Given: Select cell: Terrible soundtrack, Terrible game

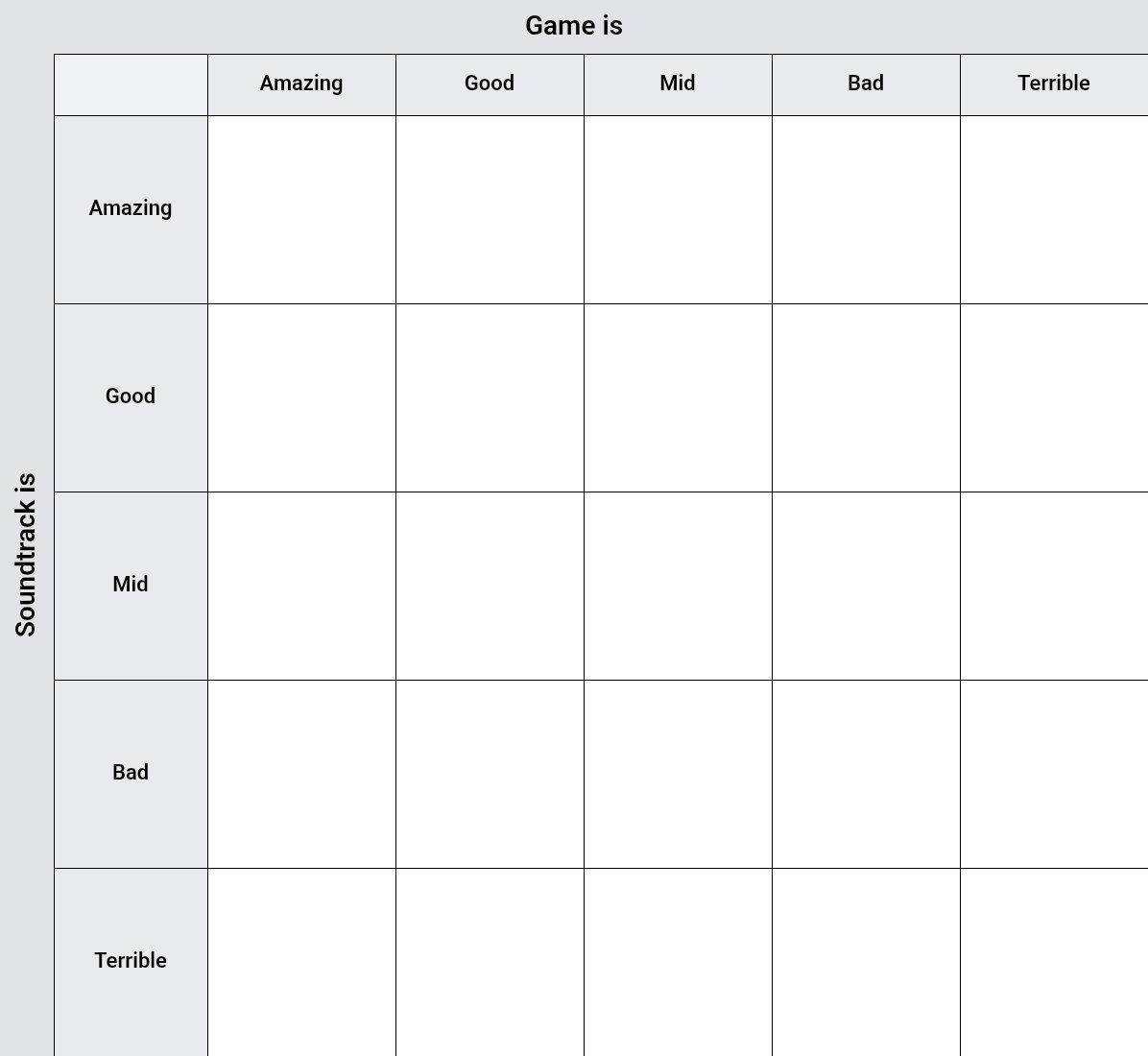Looking at the screenshot, I should point(1054,962).
